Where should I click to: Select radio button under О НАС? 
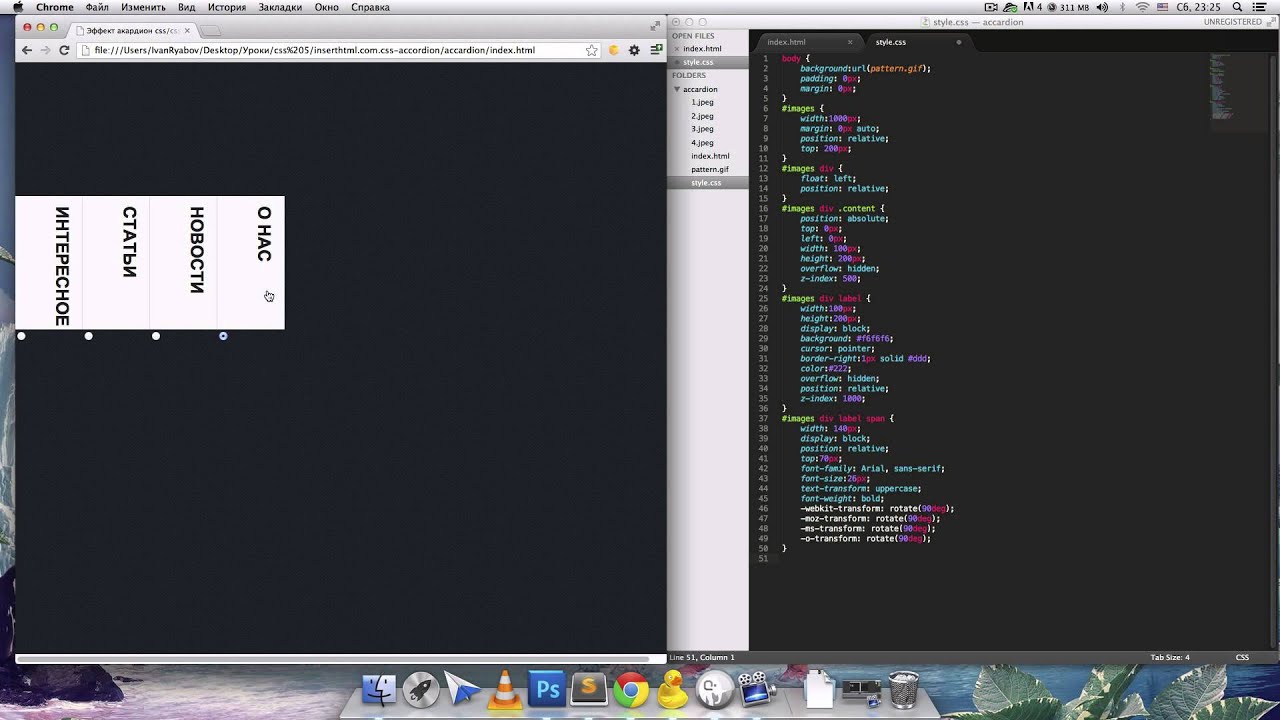223,336
